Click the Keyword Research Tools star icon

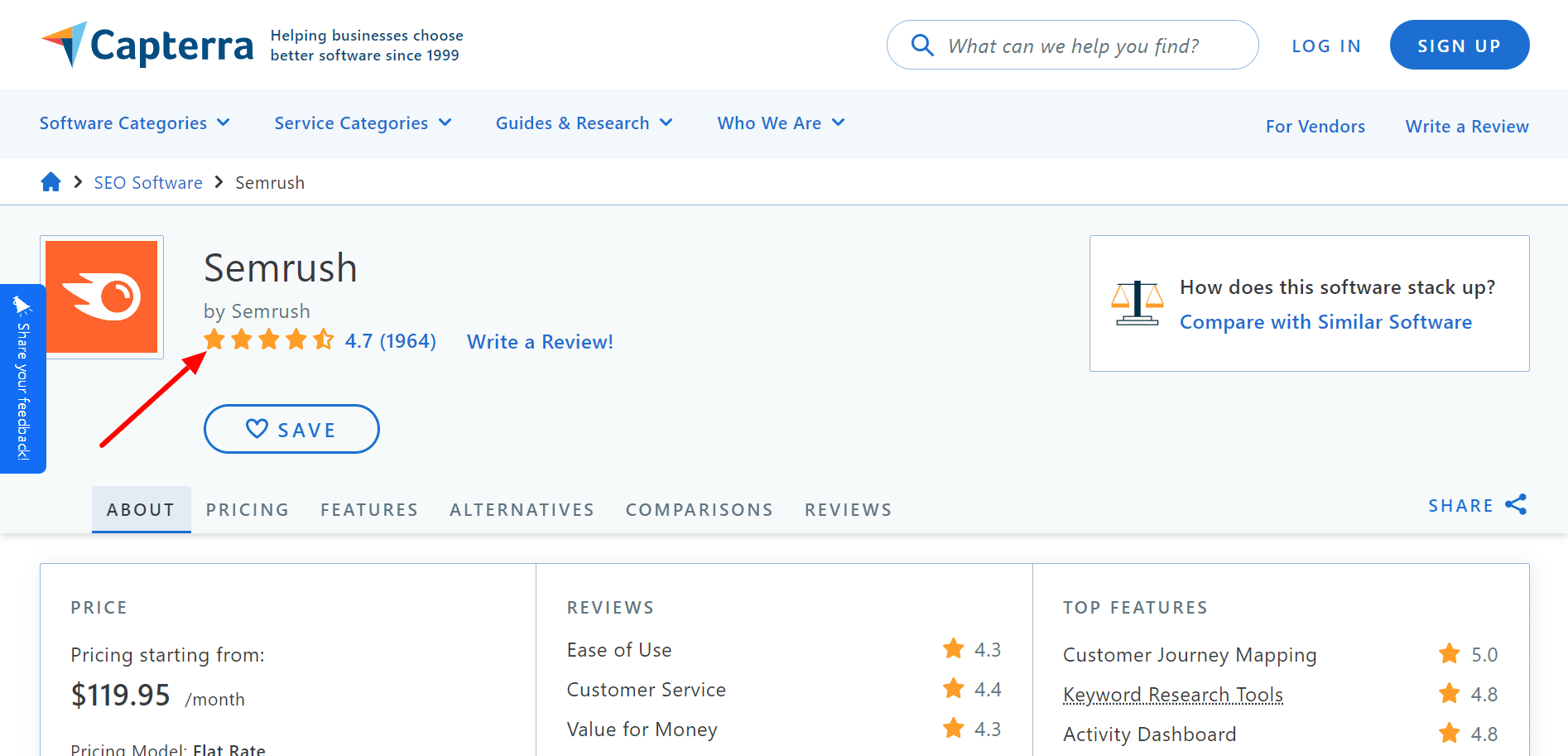(1450, 693)
